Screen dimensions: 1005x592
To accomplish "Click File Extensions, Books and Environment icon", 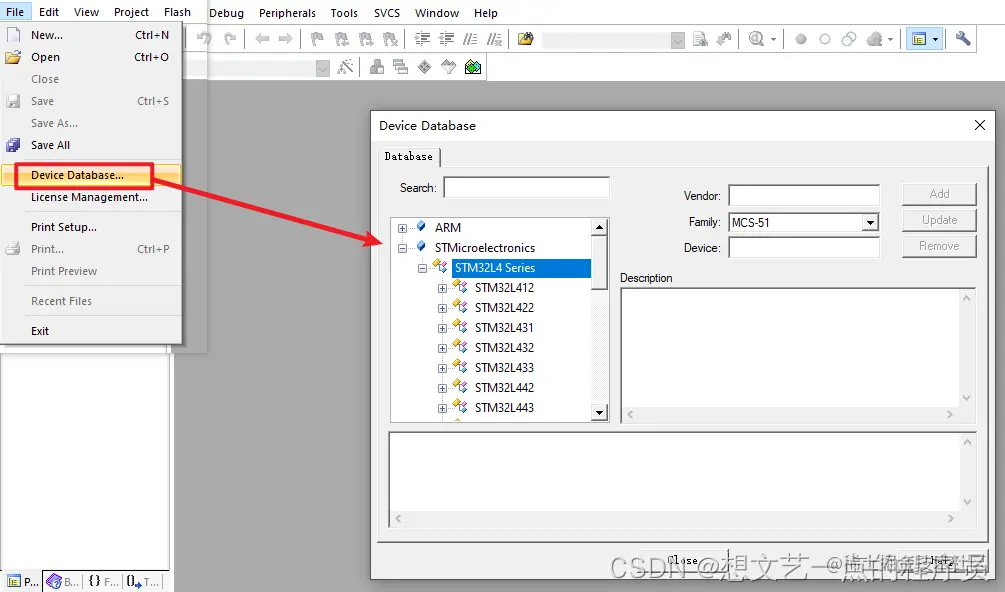I will [377, 67].
